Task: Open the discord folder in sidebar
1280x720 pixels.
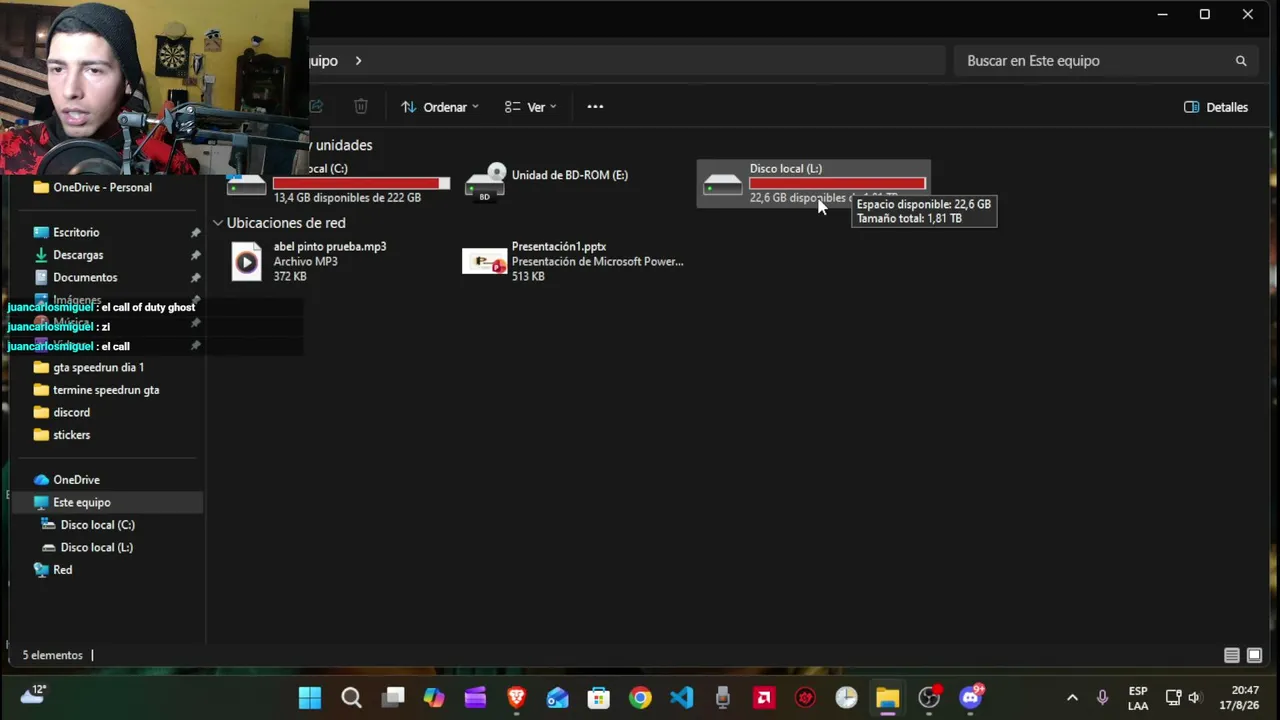Action: click(71, 412)
